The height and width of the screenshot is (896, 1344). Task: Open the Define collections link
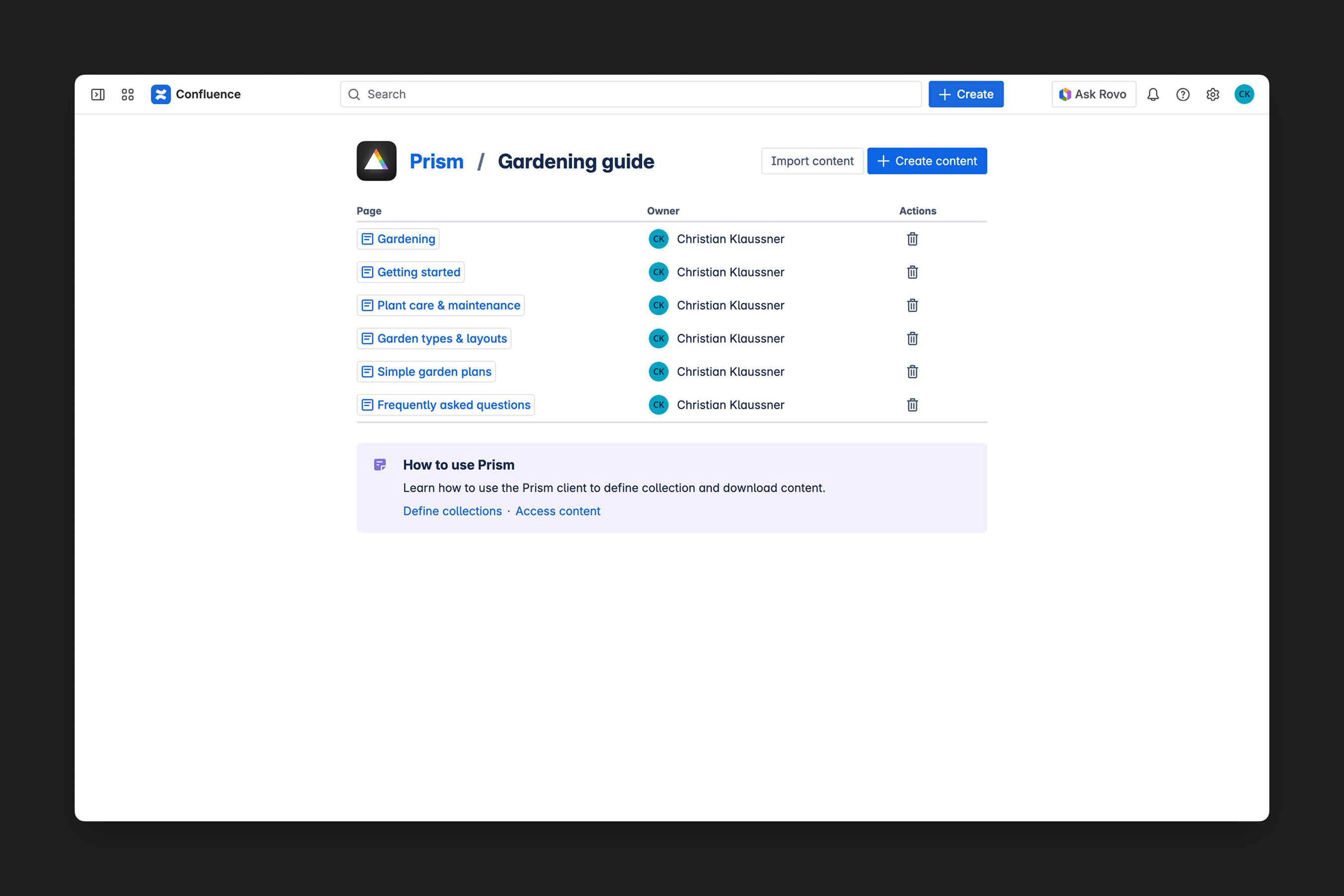click(x=452, y=511)
